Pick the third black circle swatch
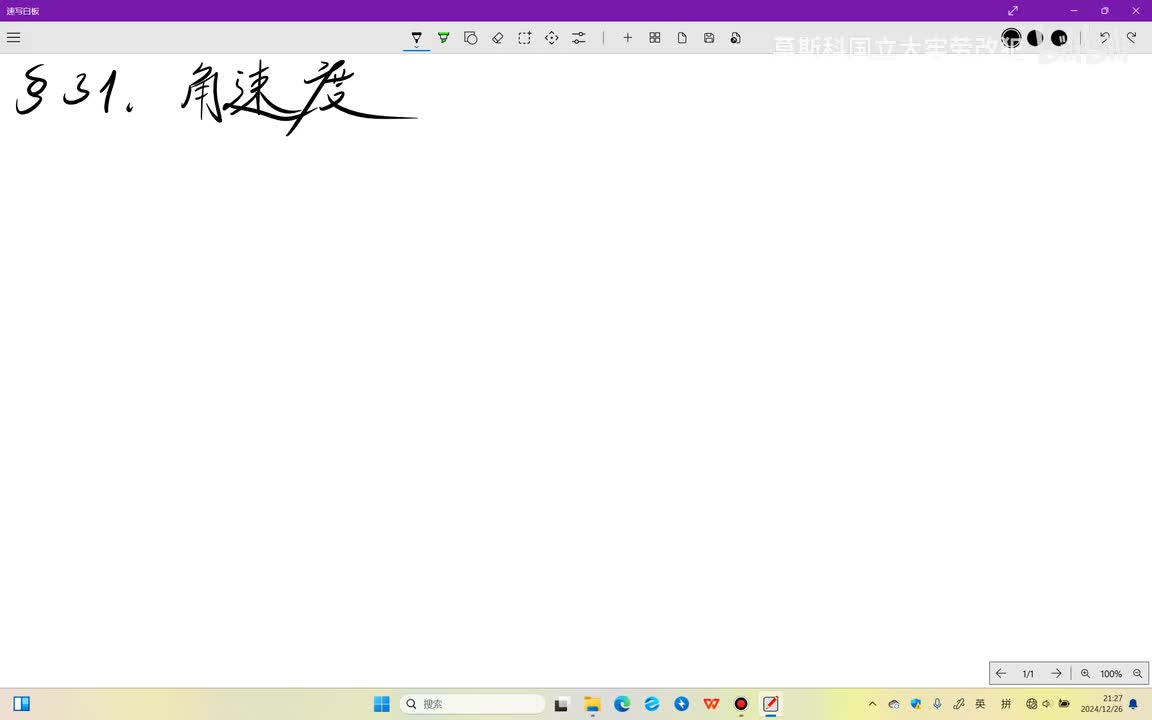 click(x=1059, y=37)
